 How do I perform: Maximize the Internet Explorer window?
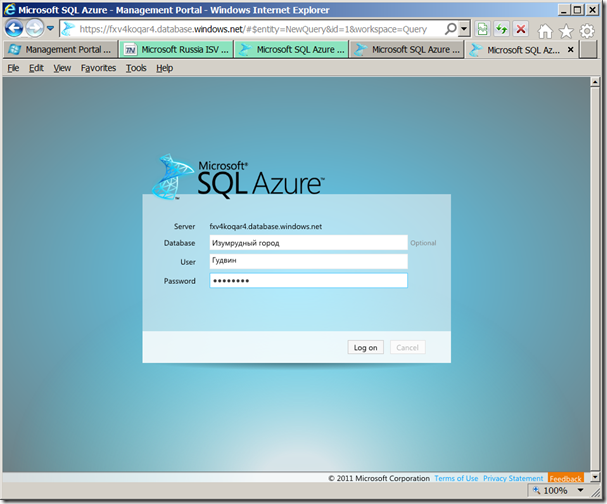(x=577, y=10)
